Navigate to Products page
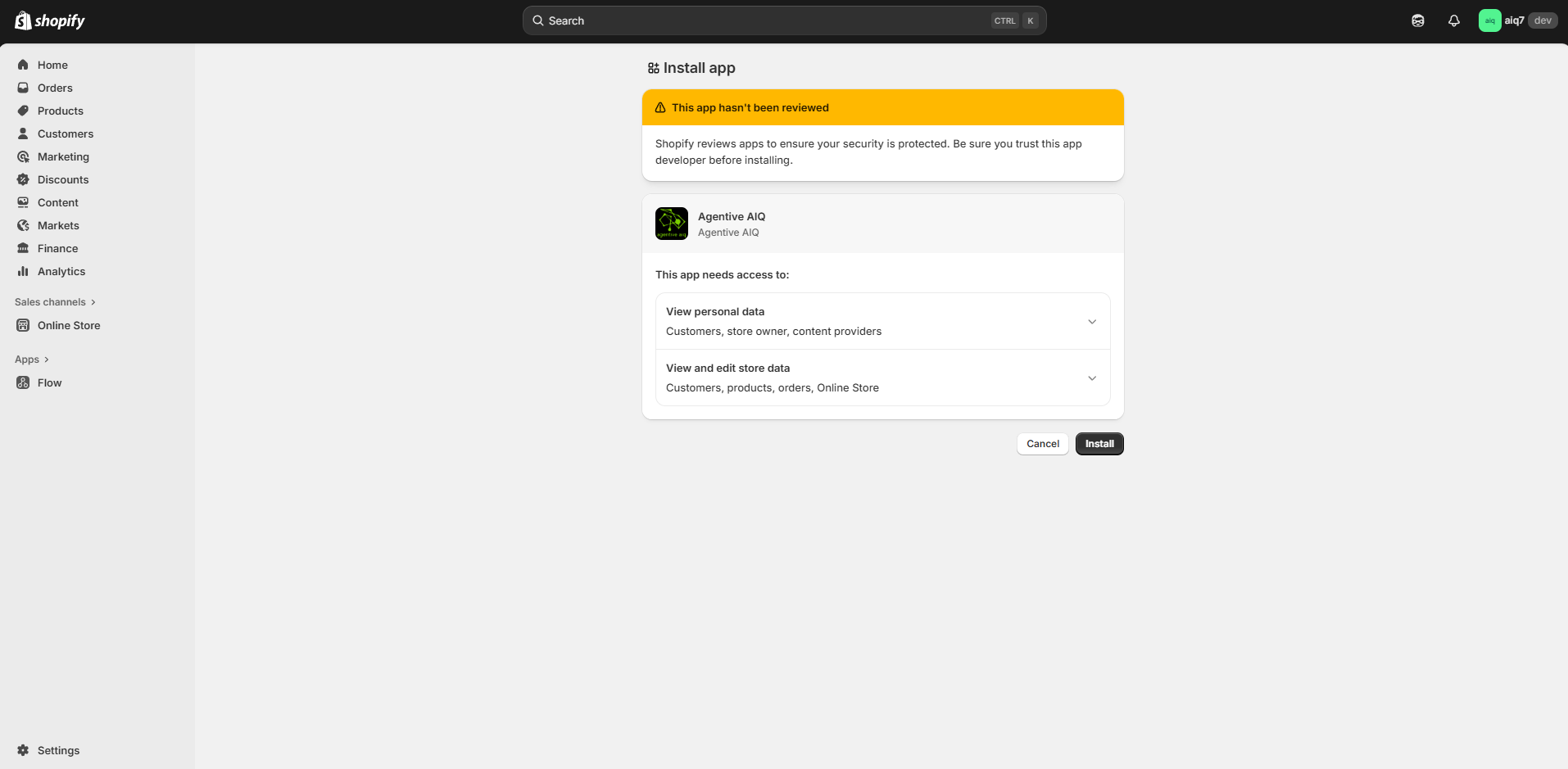 pyautogui.click(x=61, y=111)
